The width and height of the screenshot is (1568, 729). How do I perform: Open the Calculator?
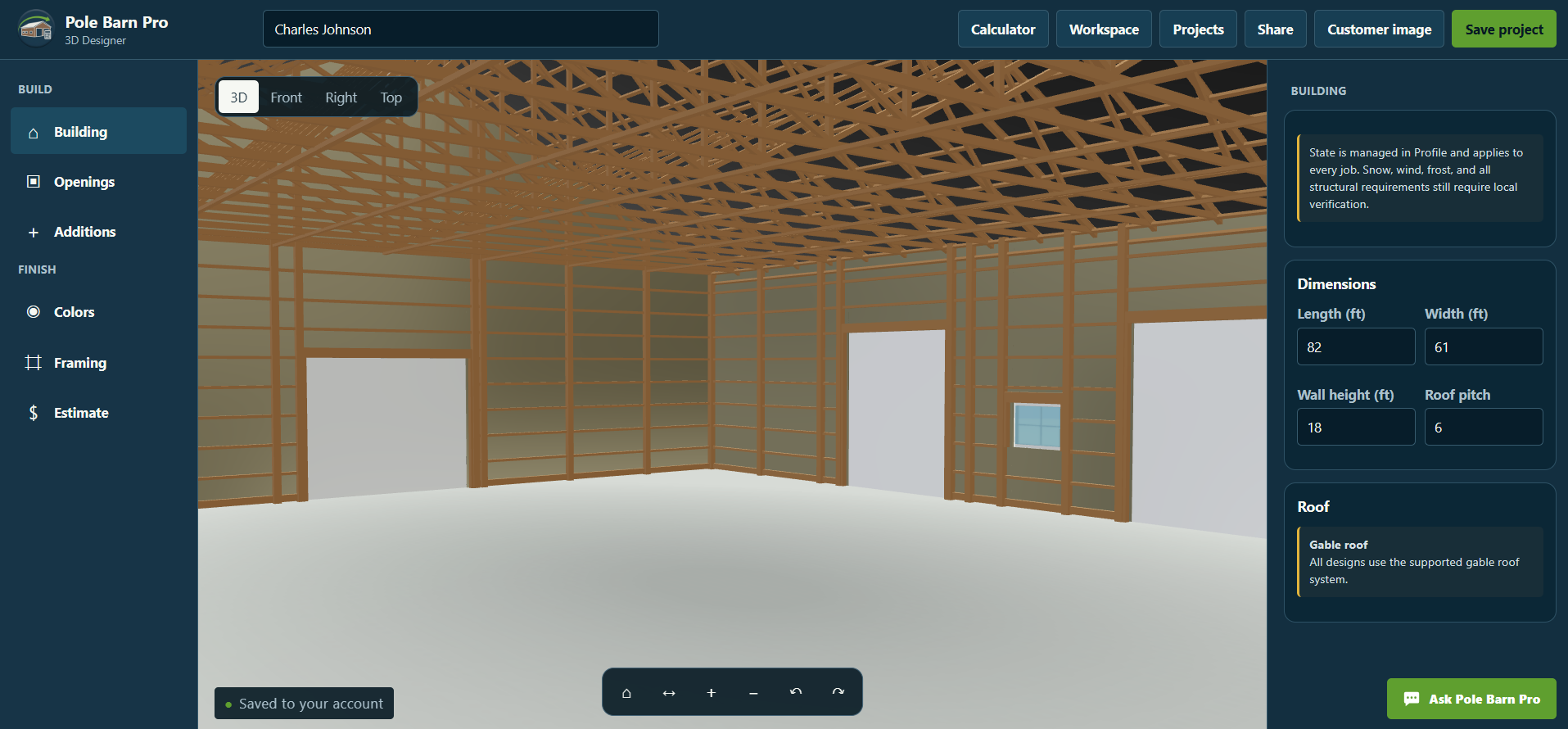click(1003, 29)
